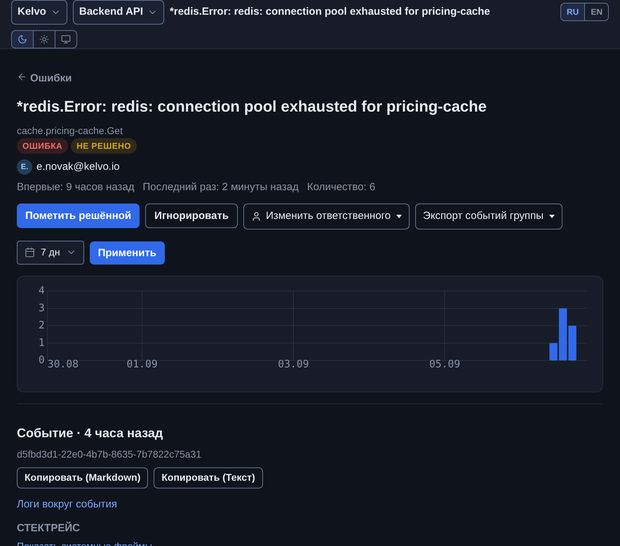Select system theme monitor icon
The image size is (620, 546).
pyautogui.click(x=66, y=40)
